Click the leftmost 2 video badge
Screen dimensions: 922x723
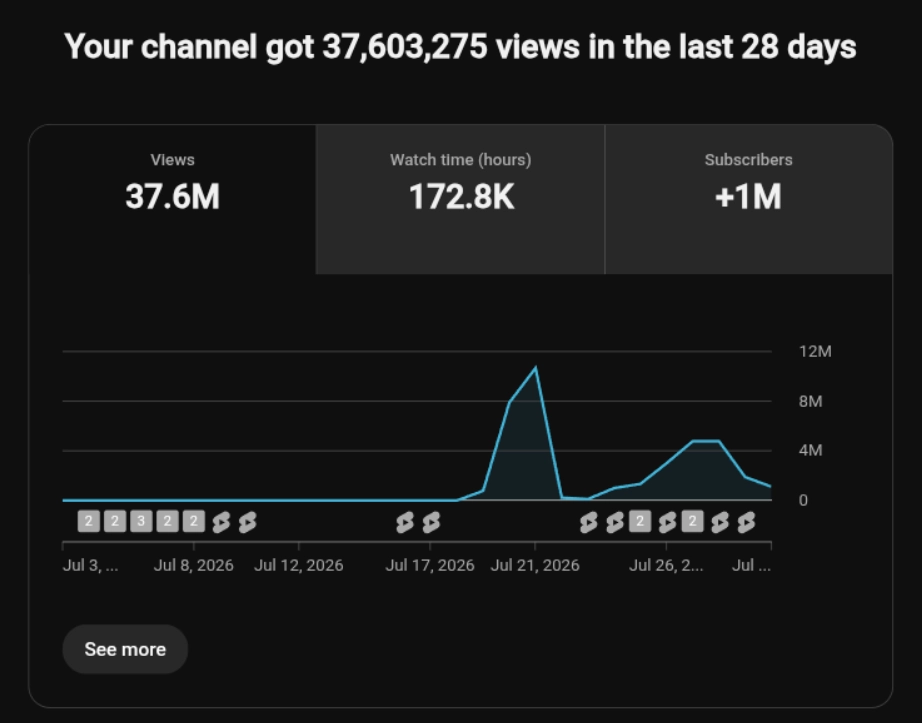point(89,521)
